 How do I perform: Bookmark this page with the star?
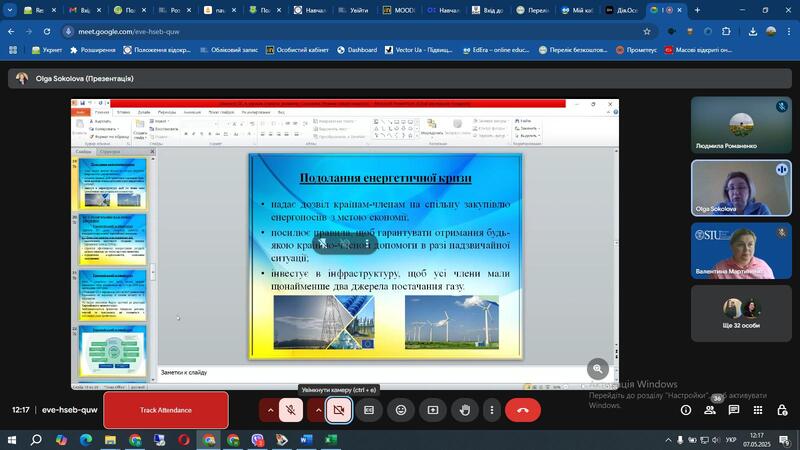click(x=647, y=32)
